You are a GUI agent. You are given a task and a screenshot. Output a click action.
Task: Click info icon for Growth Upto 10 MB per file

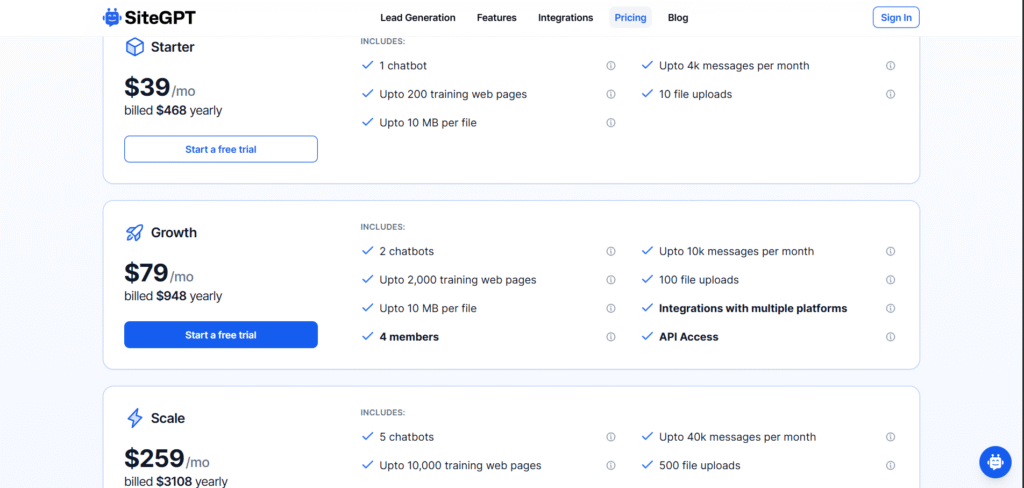pos(611,308)
